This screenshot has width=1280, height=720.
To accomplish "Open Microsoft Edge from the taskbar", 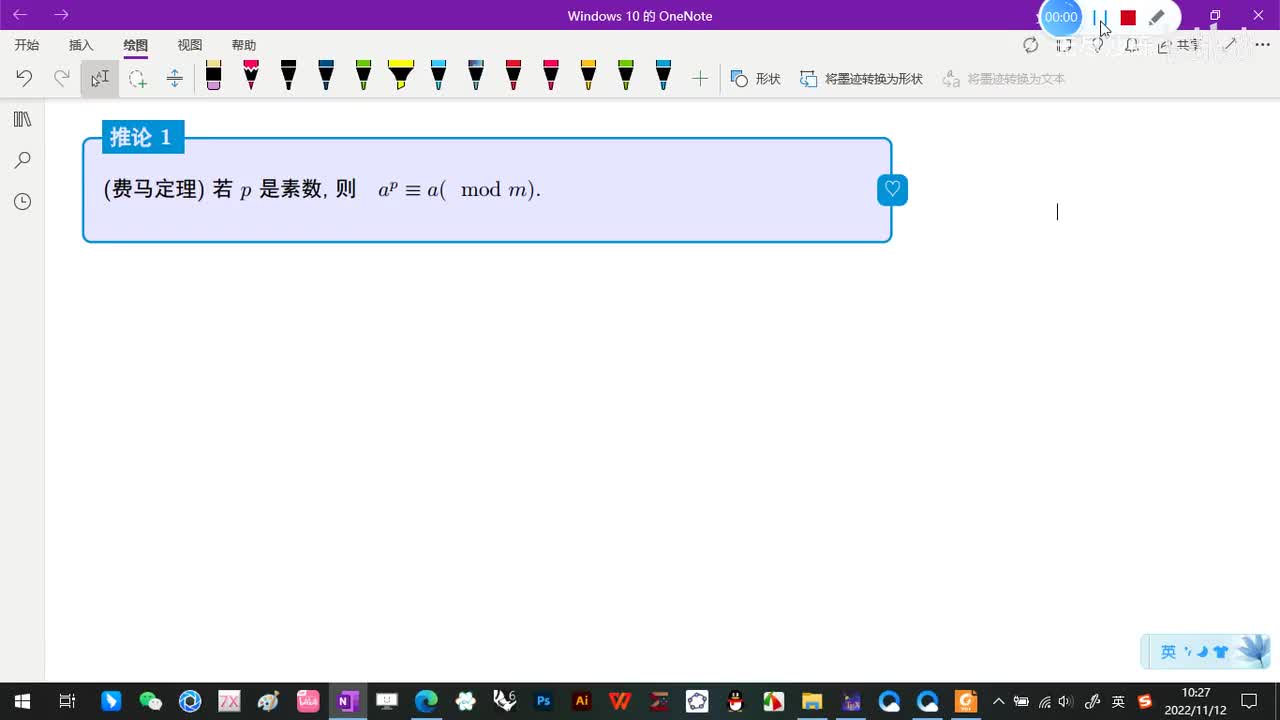I will pyautogui.click(x=426, y=701).
